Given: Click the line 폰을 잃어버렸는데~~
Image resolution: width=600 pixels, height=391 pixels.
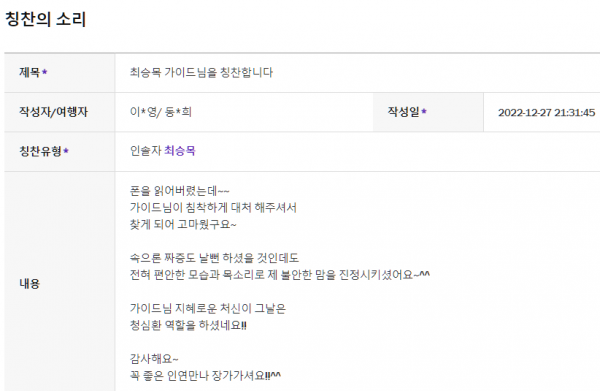Looking at the screenshot, I should pos(179,191).
